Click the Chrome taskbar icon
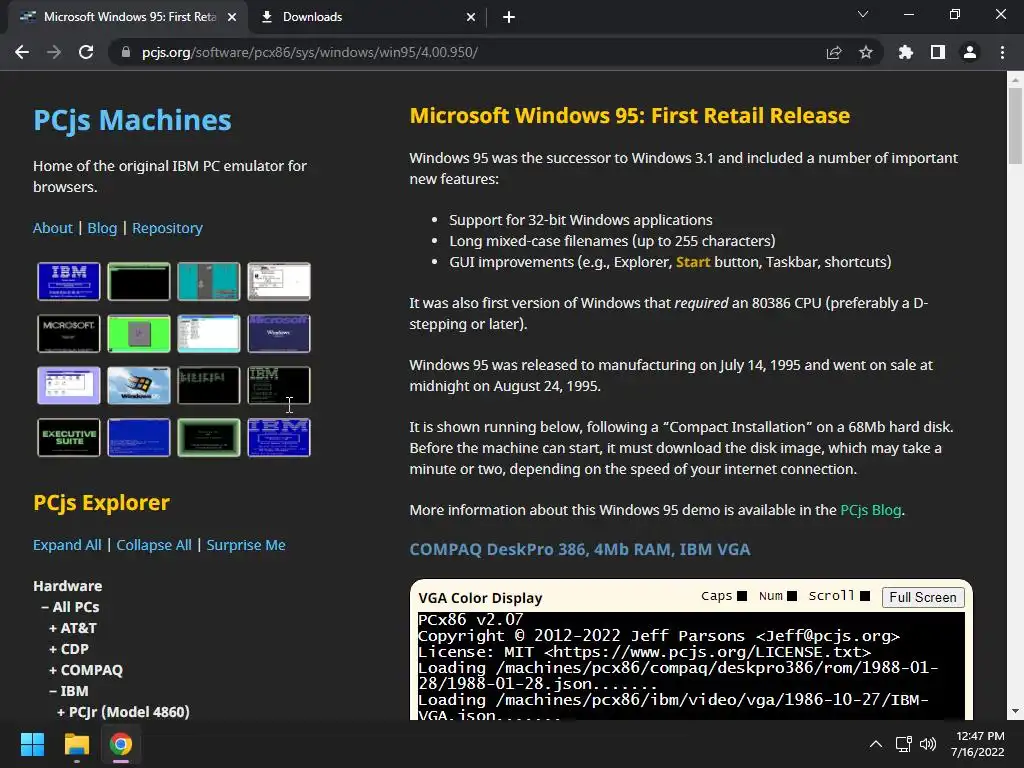Image resolution: width=1024 pixels, height=768 pixels. click(x=121, y=744)
